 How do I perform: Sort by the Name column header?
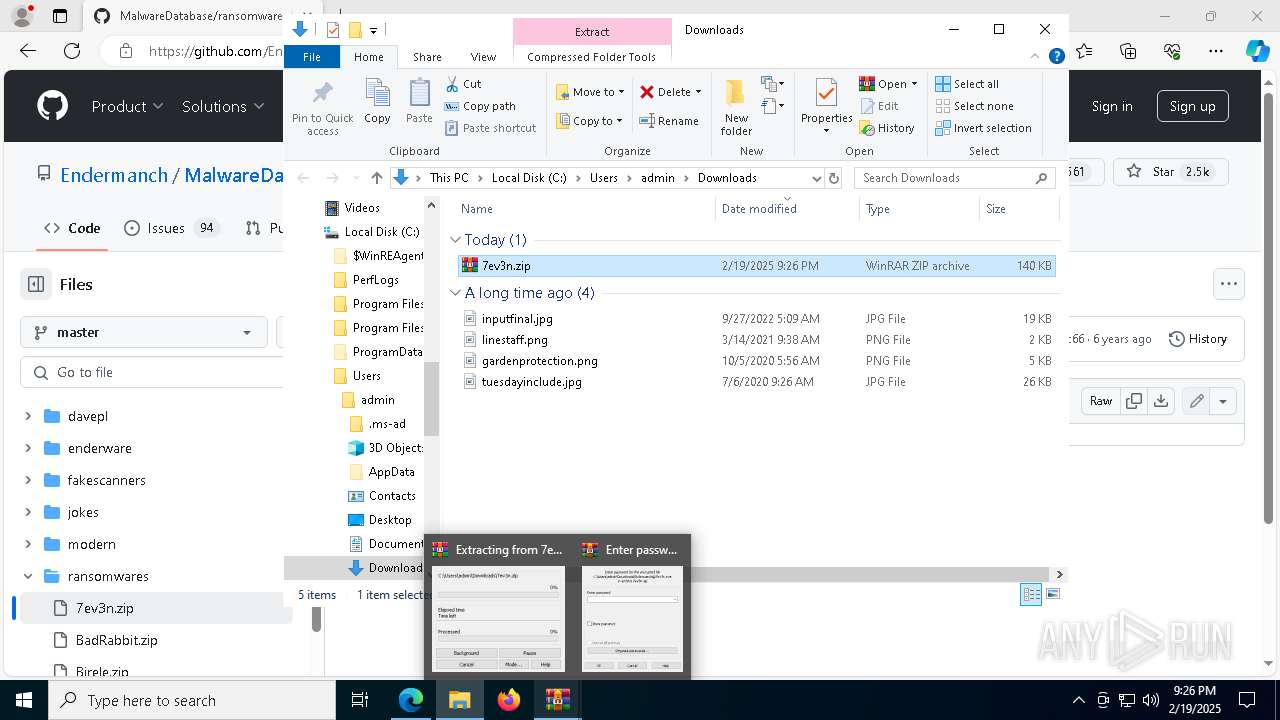(477, 209)
